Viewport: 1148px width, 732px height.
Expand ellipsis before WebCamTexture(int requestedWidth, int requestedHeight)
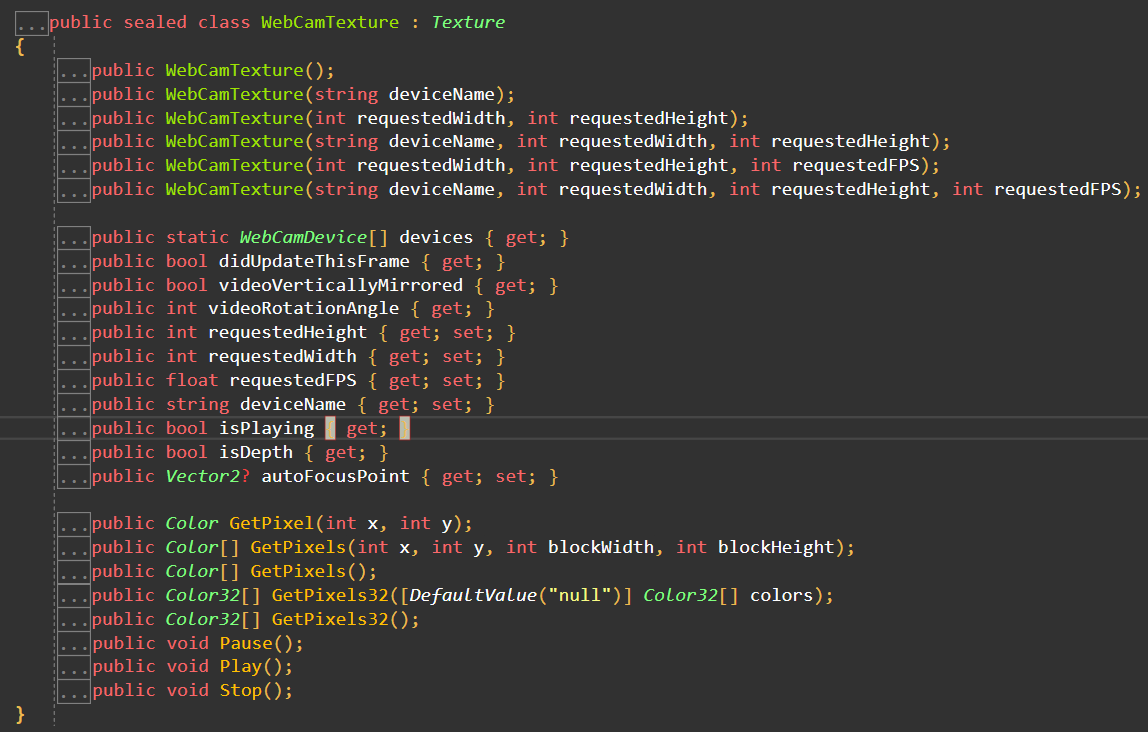[74, 119]
